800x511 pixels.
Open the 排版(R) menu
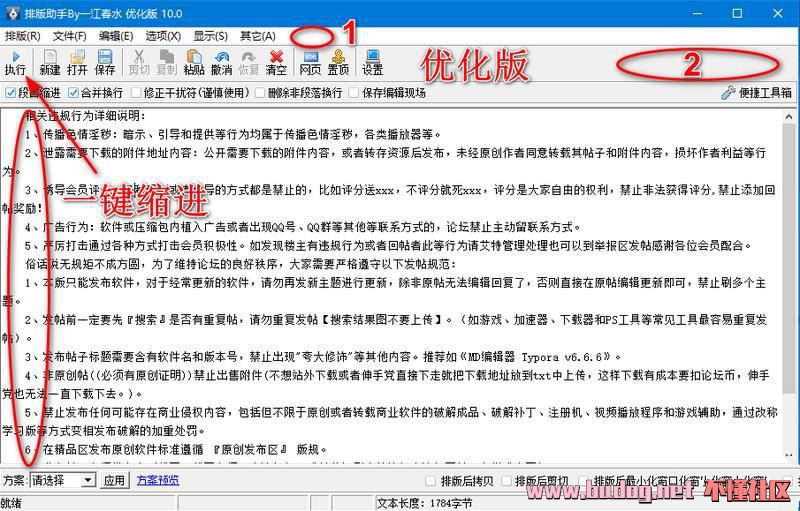pos(22,36)
